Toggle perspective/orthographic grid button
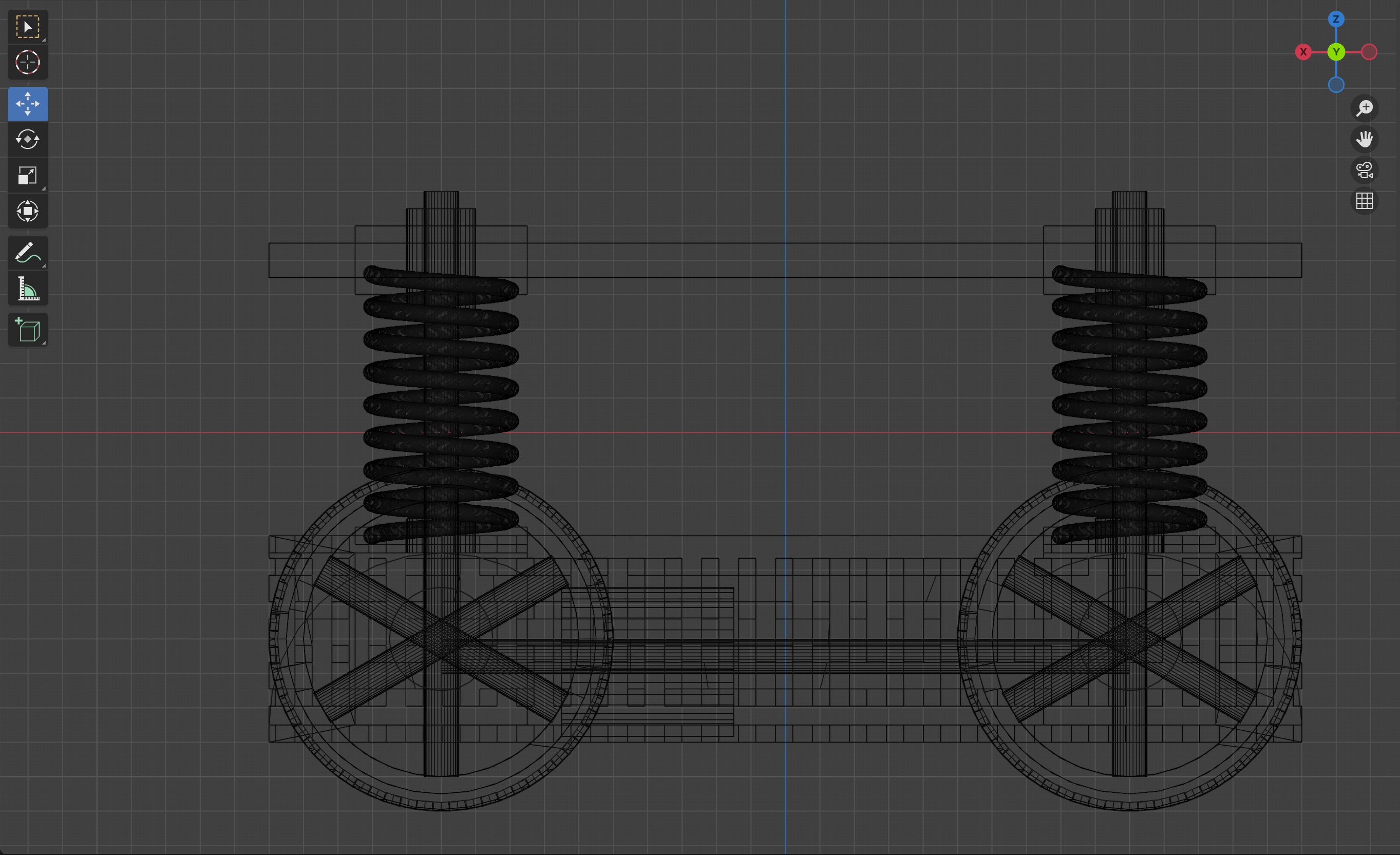 1364,201
